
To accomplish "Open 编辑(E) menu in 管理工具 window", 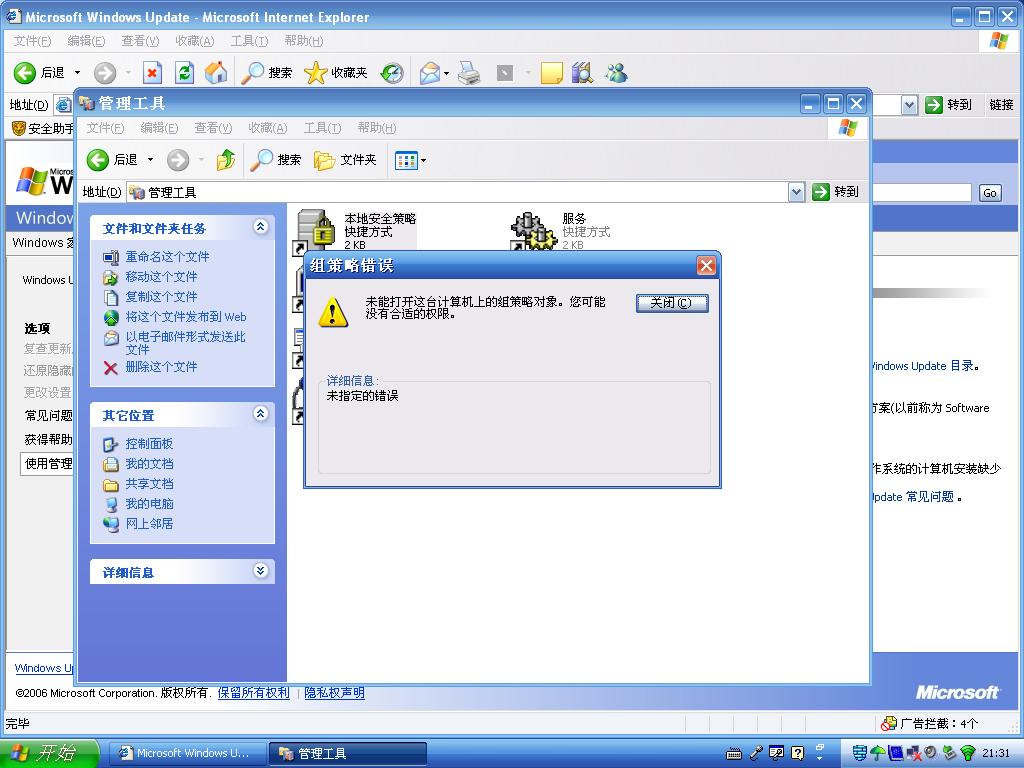I will 159,128.
